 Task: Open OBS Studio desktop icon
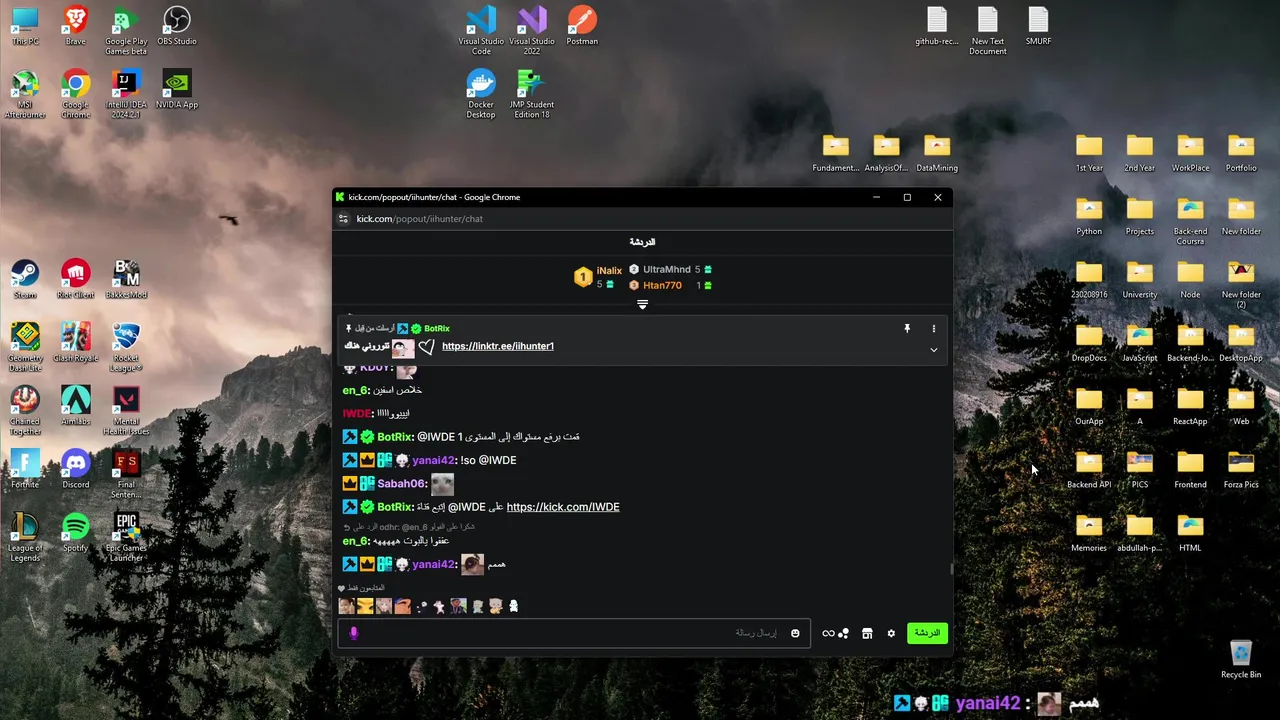[176, 26]
